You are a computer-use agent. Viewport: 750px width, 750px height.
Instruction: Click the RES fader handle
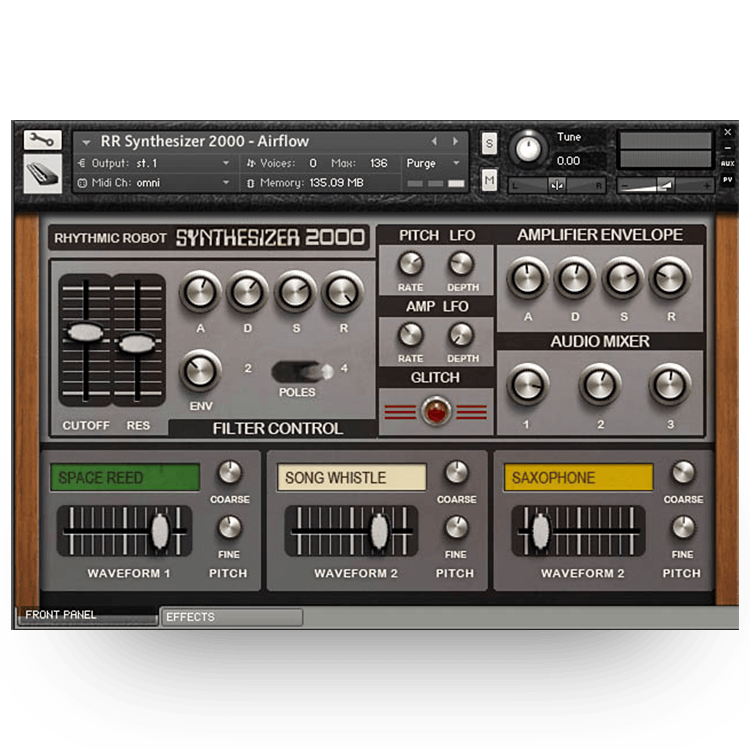(137, 343)
